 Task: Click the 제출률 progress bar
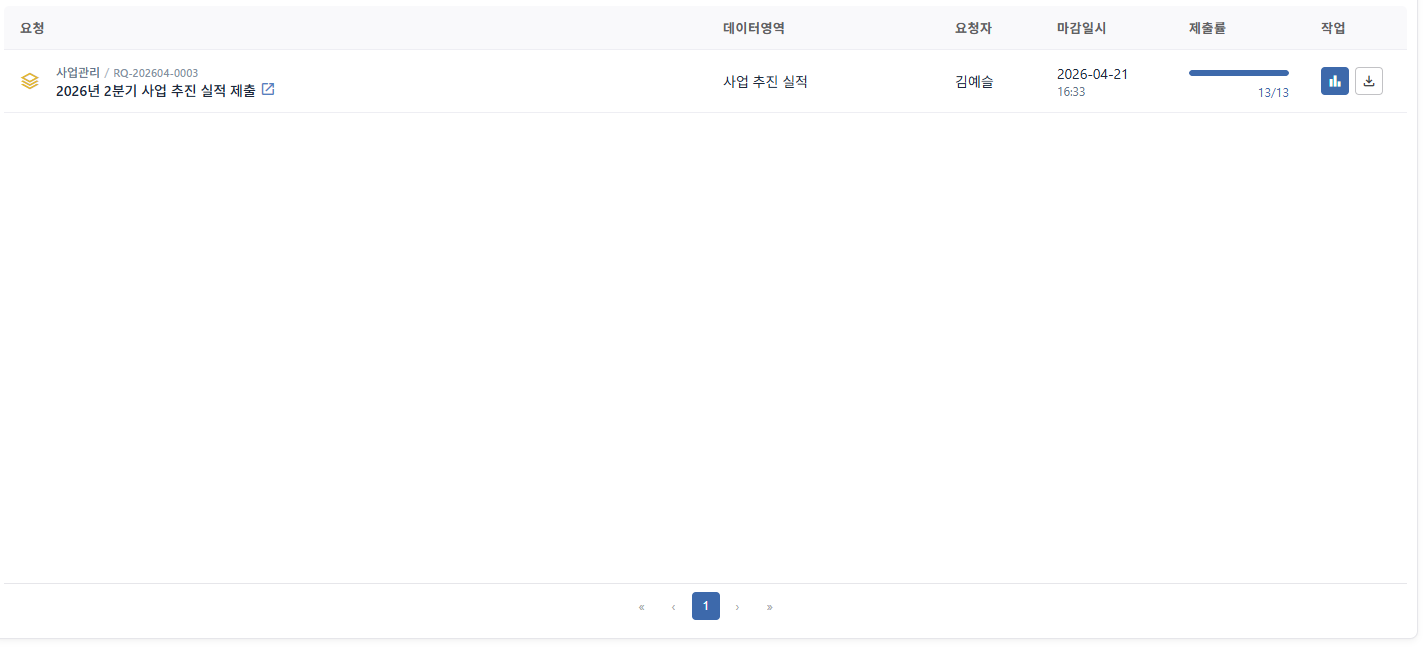click(1239, 73)
